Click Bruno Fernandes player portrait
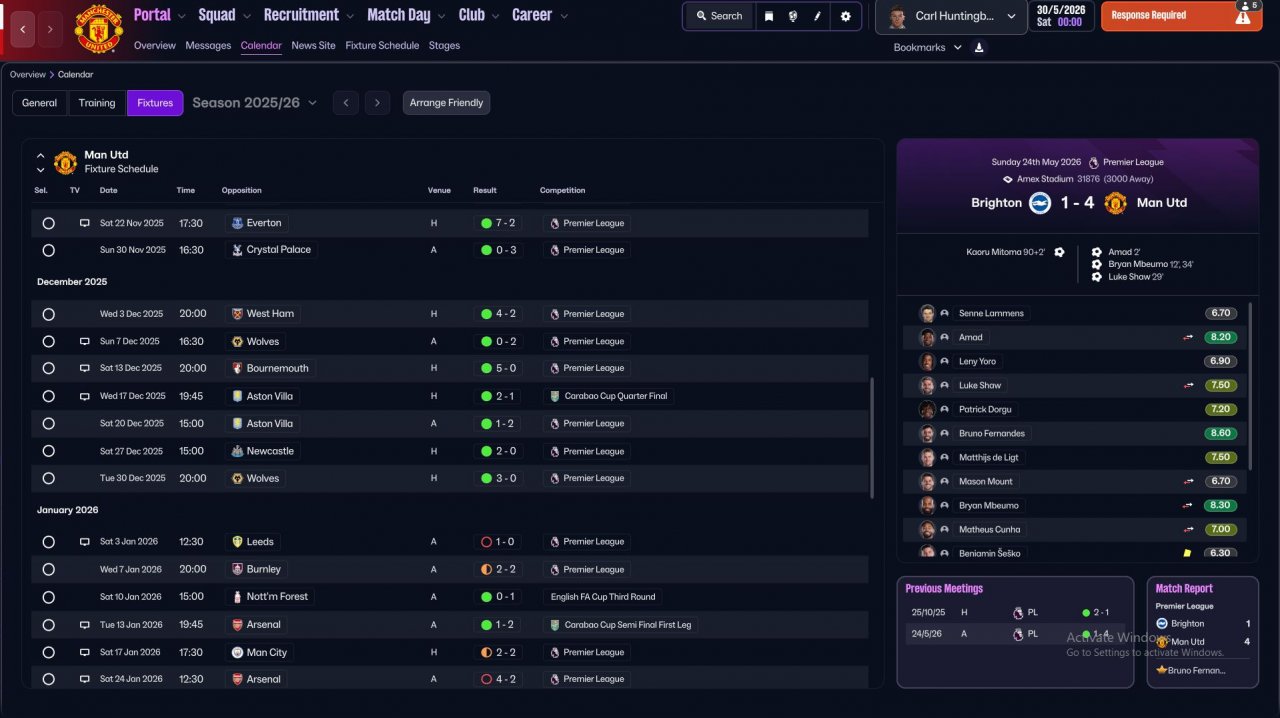 click(927, 433)
